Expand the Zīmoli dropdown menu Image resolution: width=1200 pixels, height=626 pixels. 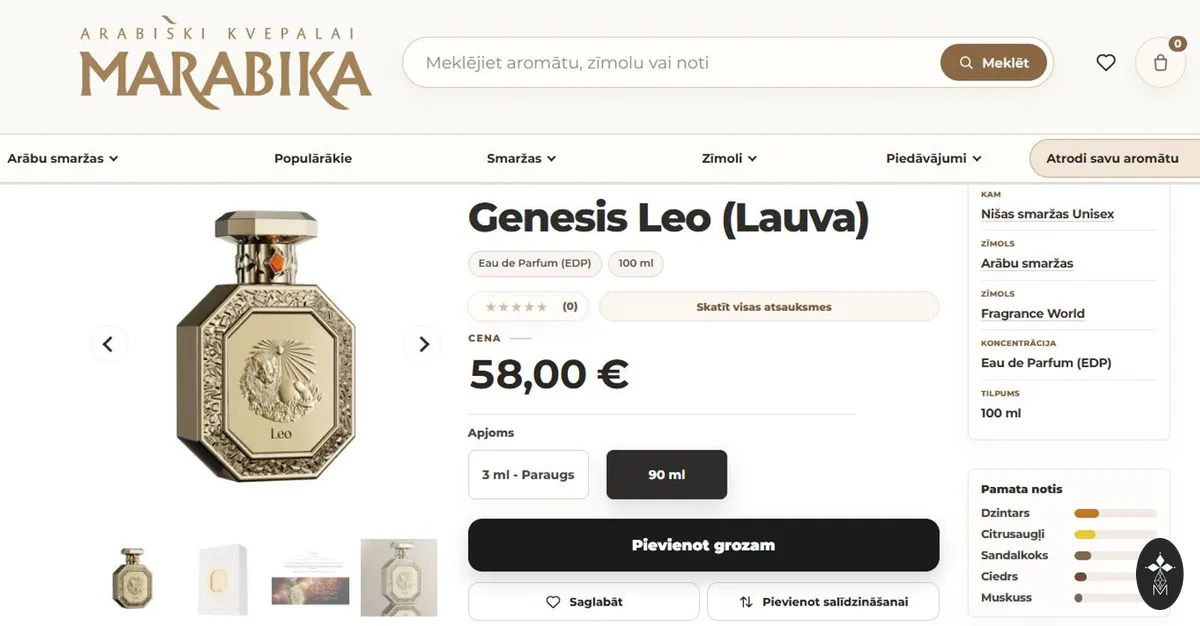pos(729,158)
